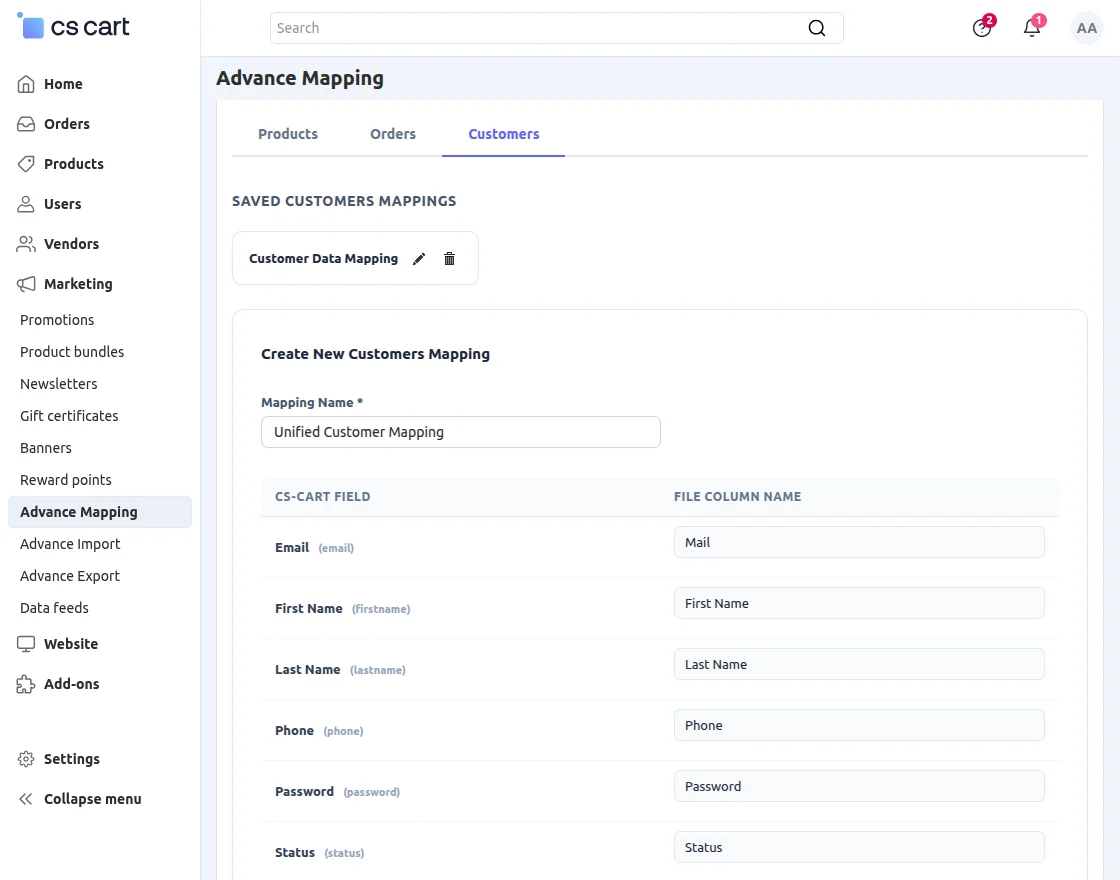Open Reward points in the sidebar

coord(66,480)
